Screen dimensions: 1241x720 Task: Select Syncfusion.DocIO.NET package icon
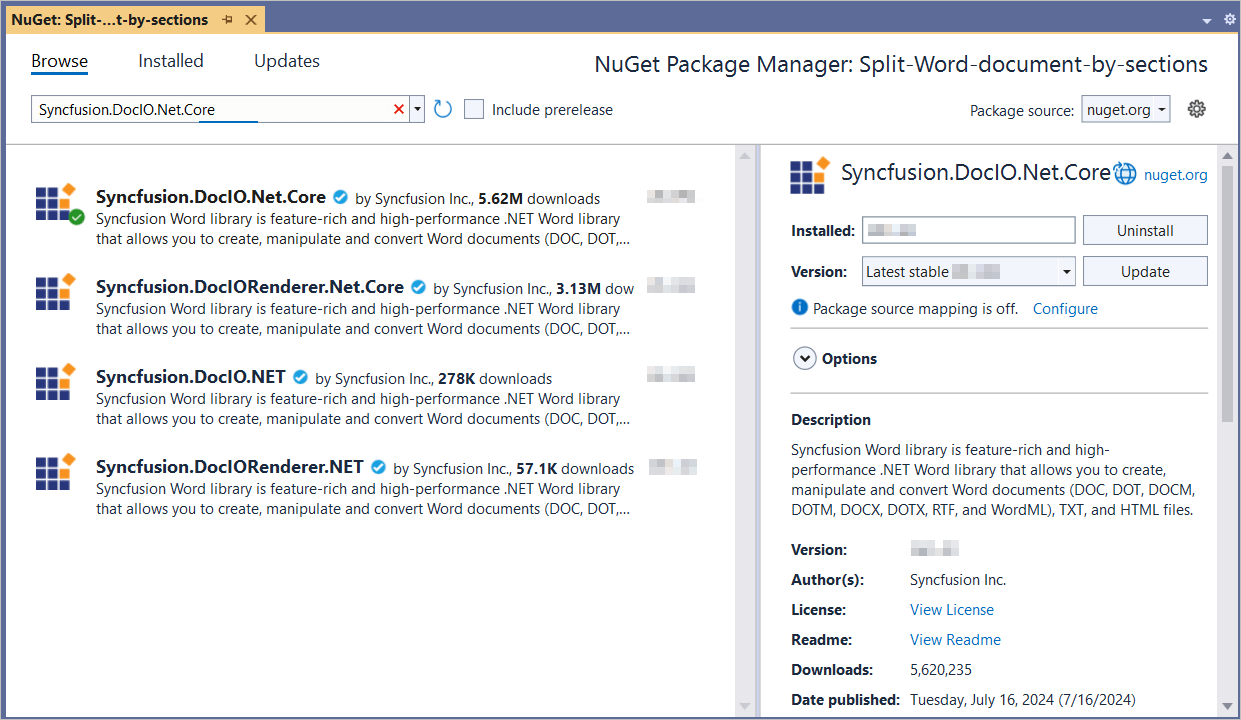click(x=55, y=383)
